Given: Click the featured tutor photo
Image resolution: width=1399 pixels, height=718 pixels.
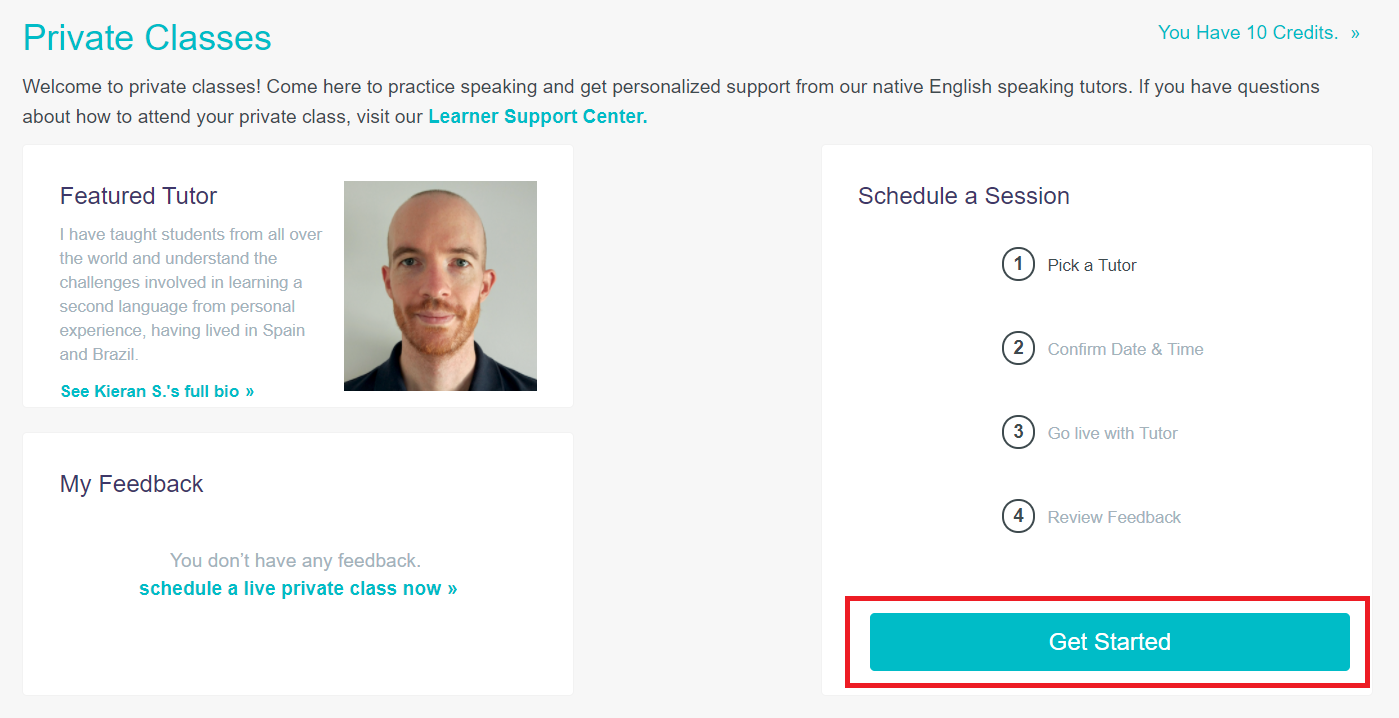Looking at the screenshot, I should pos(440,286).
